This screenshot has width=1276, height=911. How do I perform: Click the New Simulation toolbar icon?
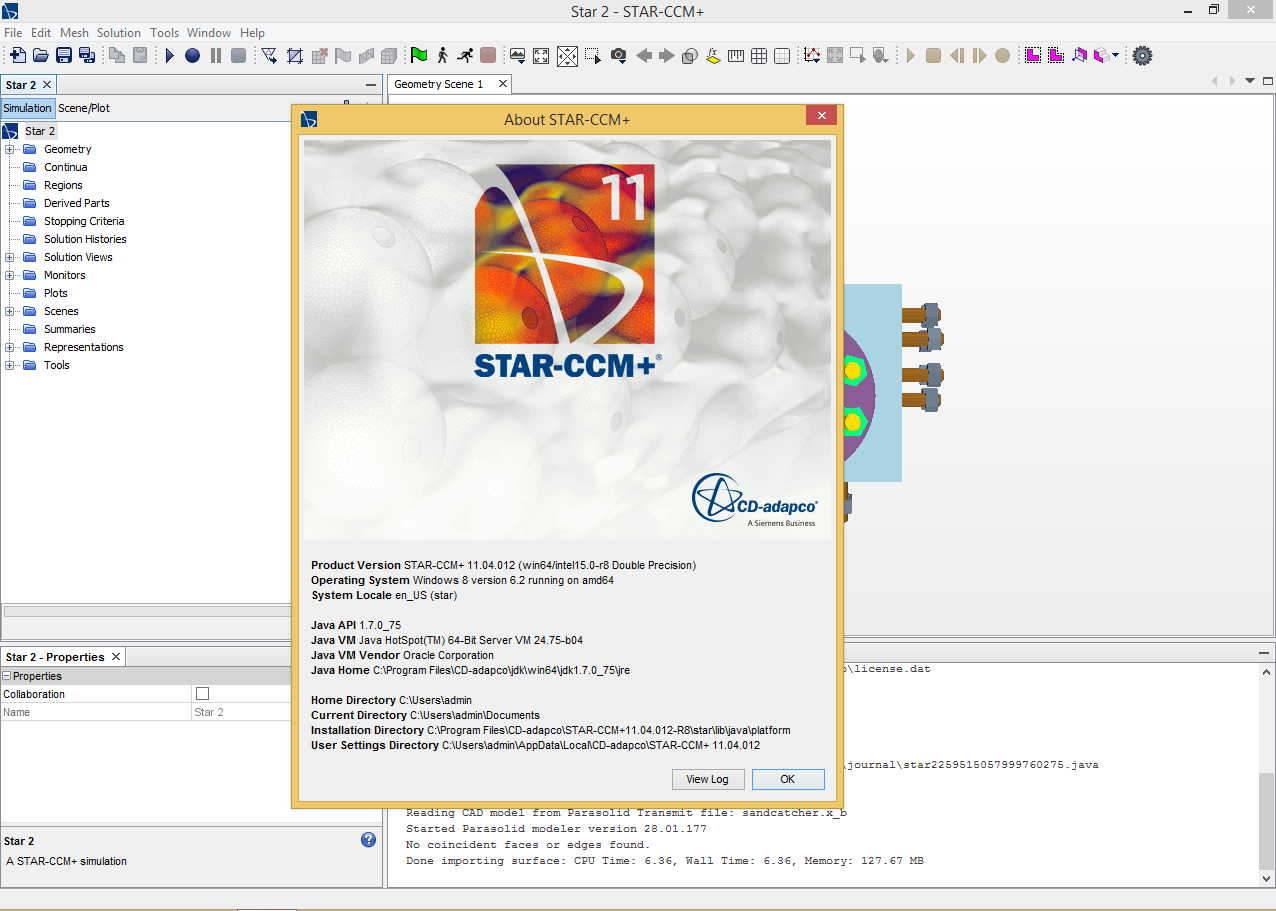tap(17, 56)
